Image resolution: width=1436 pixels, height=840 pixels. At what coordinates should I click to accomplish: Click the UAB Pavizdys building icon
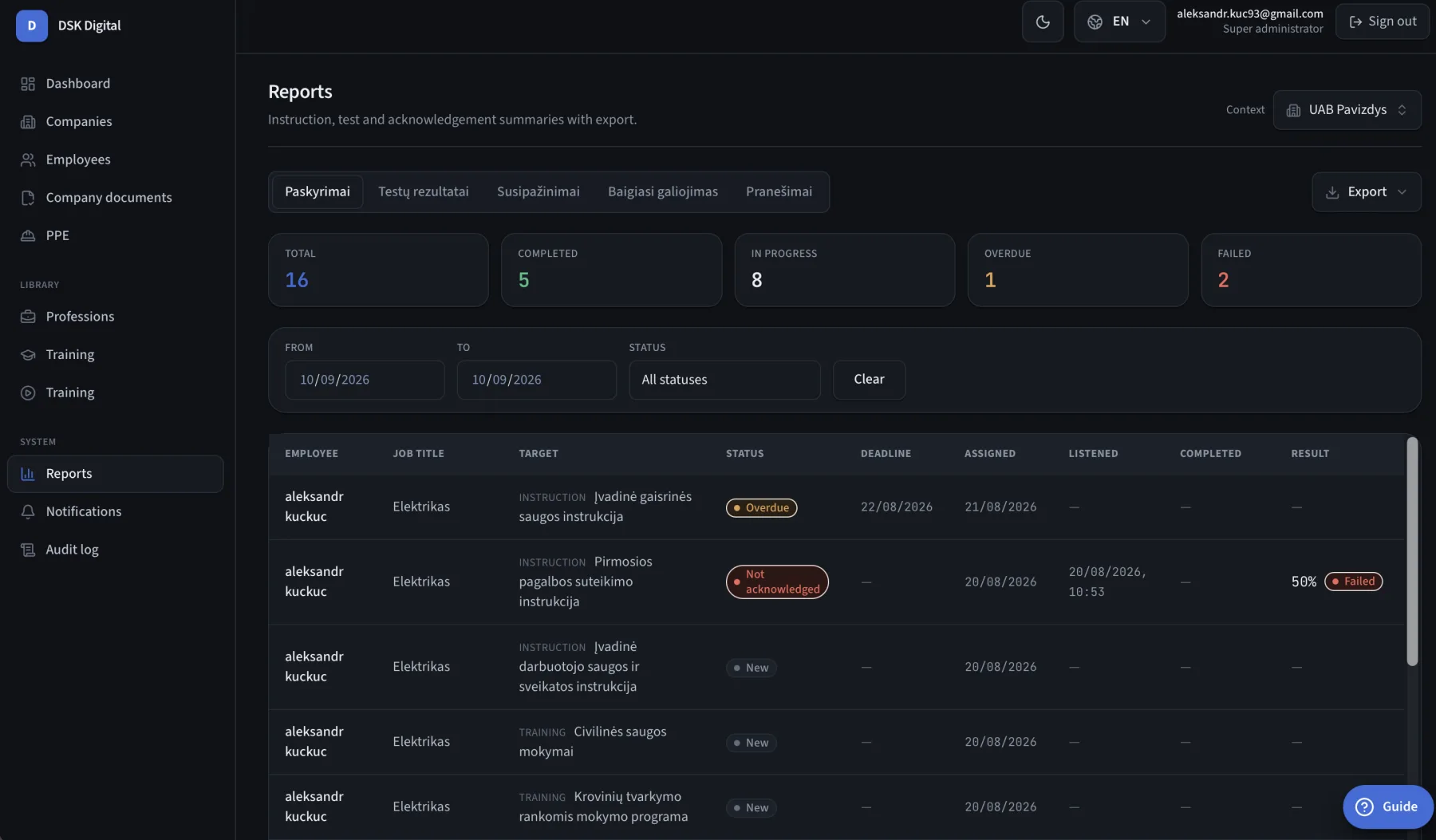pyautogui.click(x=1293, y=110)
